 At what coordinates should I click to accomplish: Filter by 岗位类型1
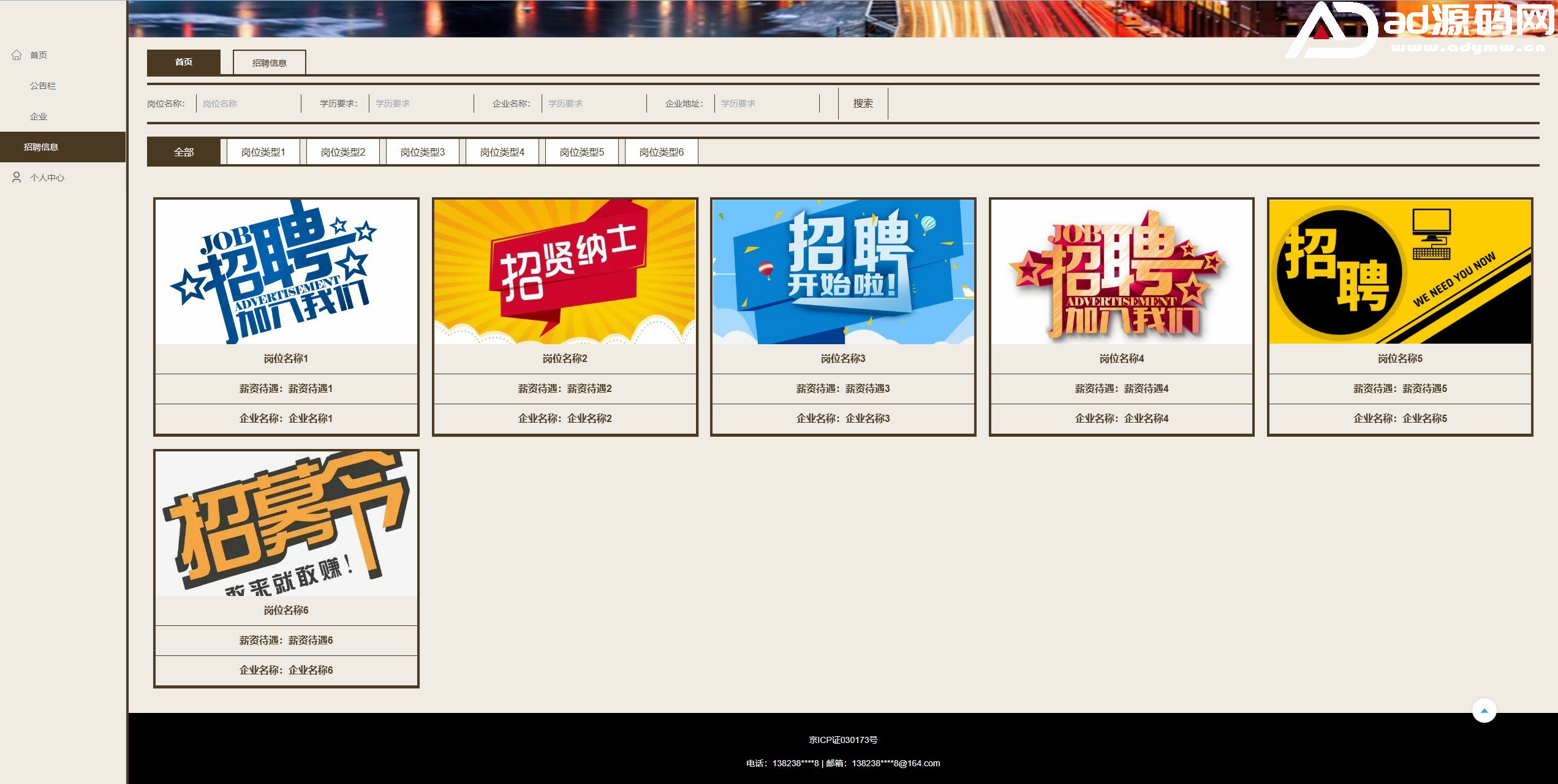coord(263,152)
